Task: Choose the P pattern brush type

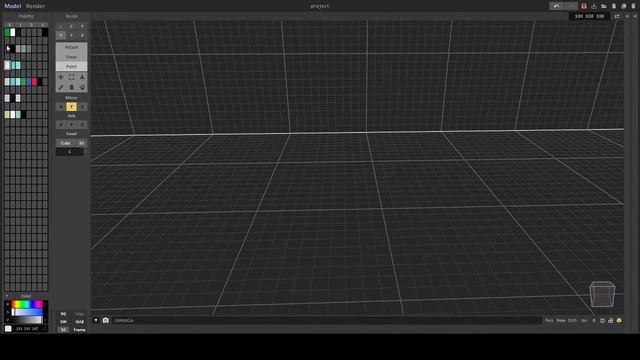Action: click(x=82, y=27)
